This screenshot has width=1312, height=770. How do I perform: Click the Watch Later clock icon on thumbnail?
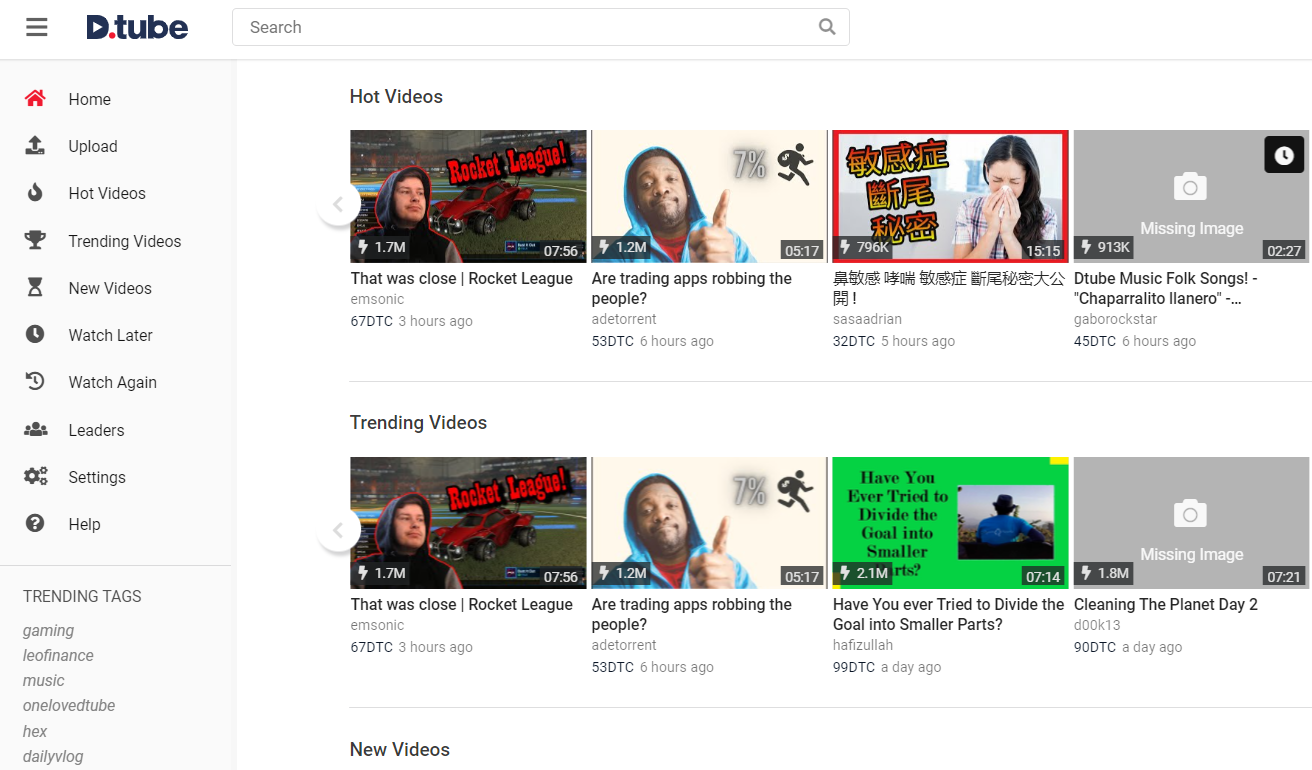(1284, 155)
